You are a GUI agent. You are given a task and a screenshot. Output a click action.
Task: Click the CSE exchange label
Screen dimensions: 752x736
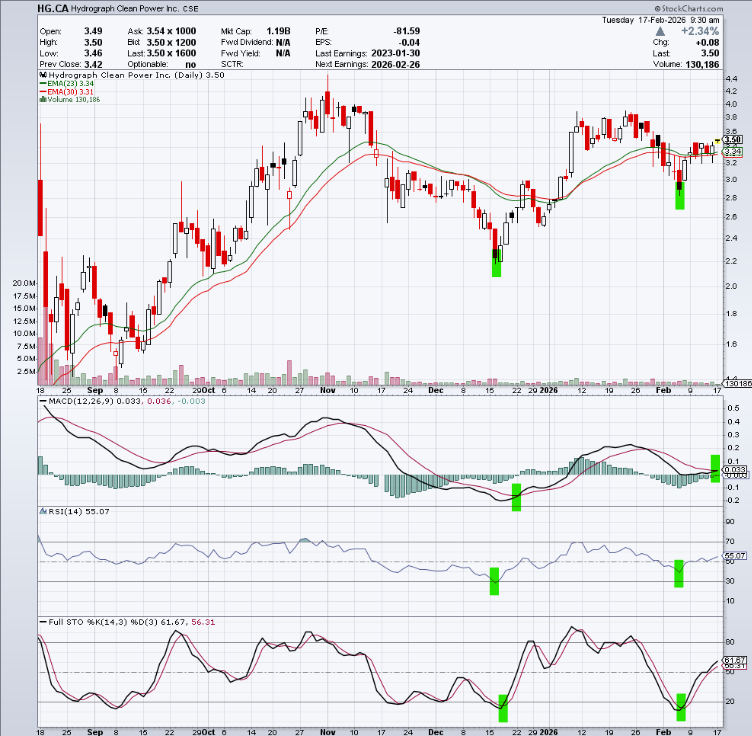(190, 9)
